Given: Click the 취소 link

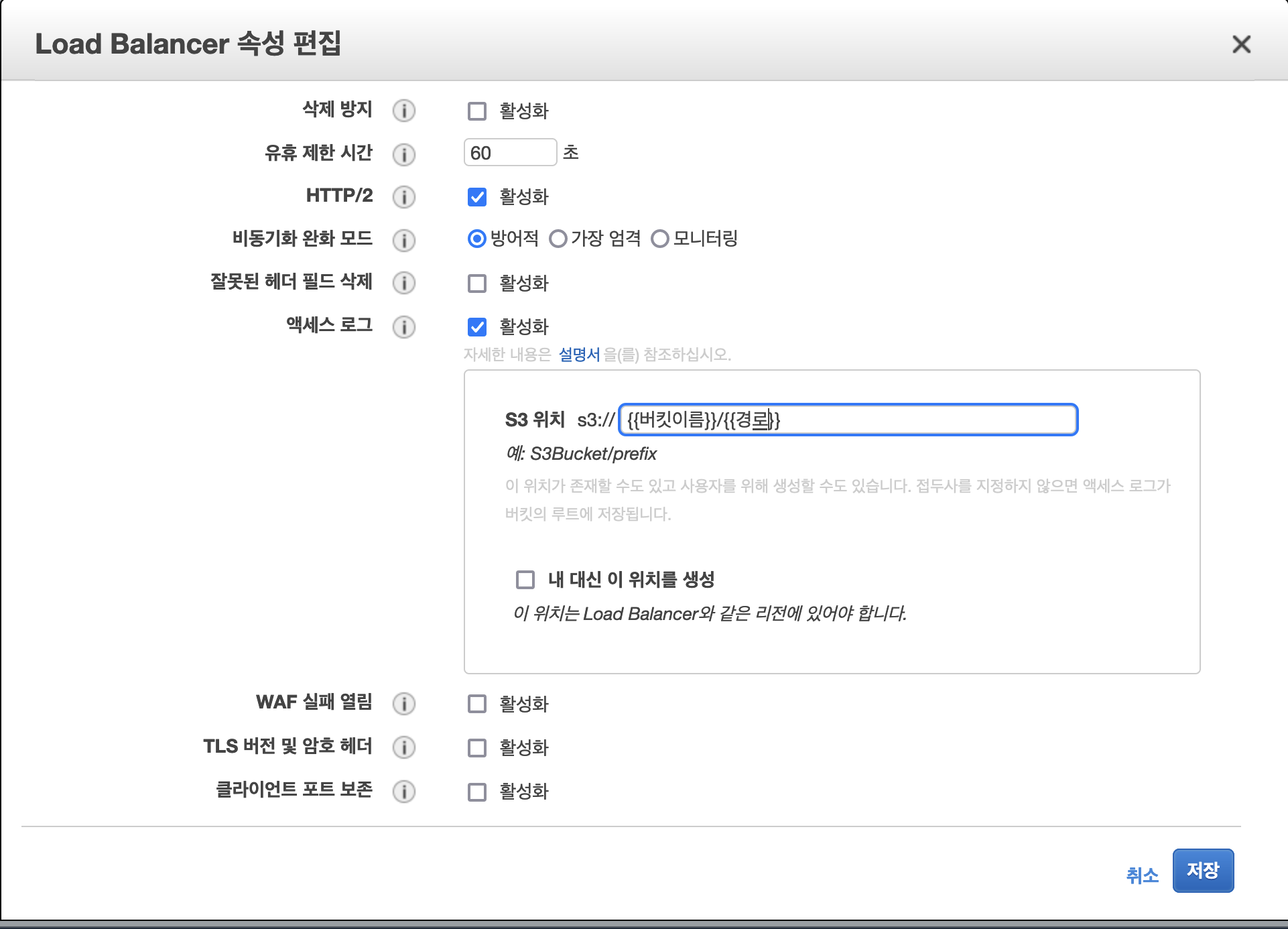Looking at the screenshot, I should (1142, 875).
